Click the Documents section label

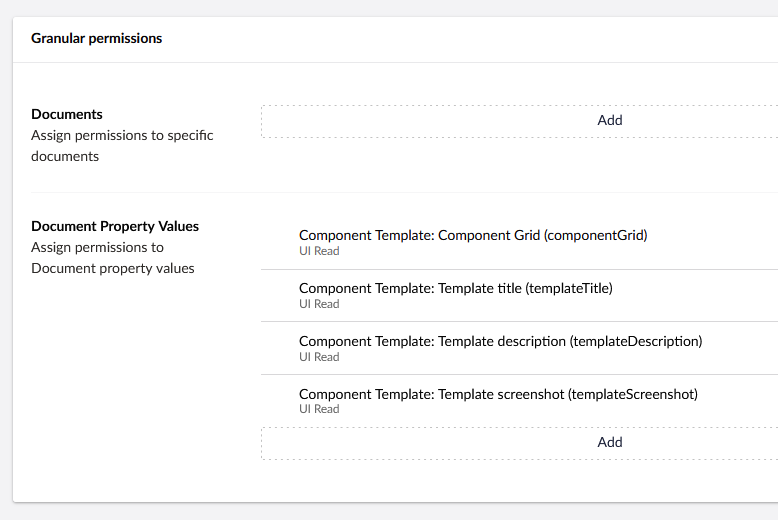[67, 115]
